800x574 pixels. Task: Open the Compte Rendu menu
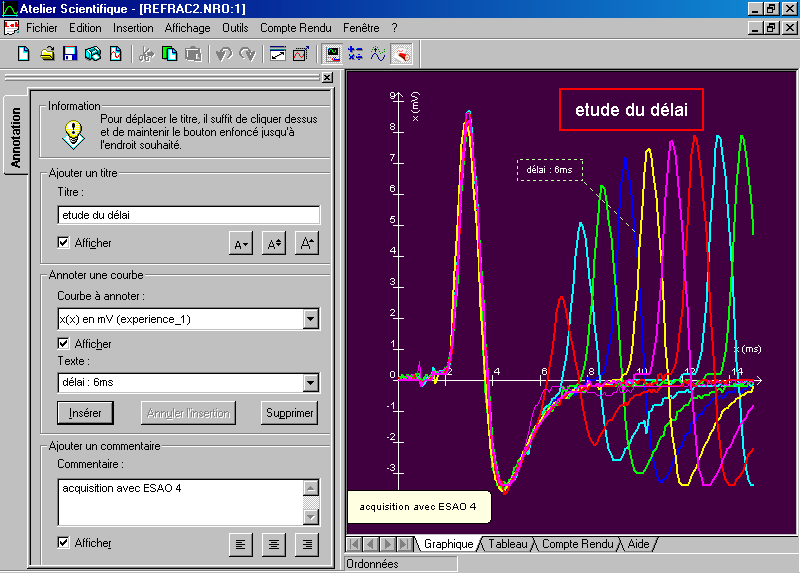[296, 28]
